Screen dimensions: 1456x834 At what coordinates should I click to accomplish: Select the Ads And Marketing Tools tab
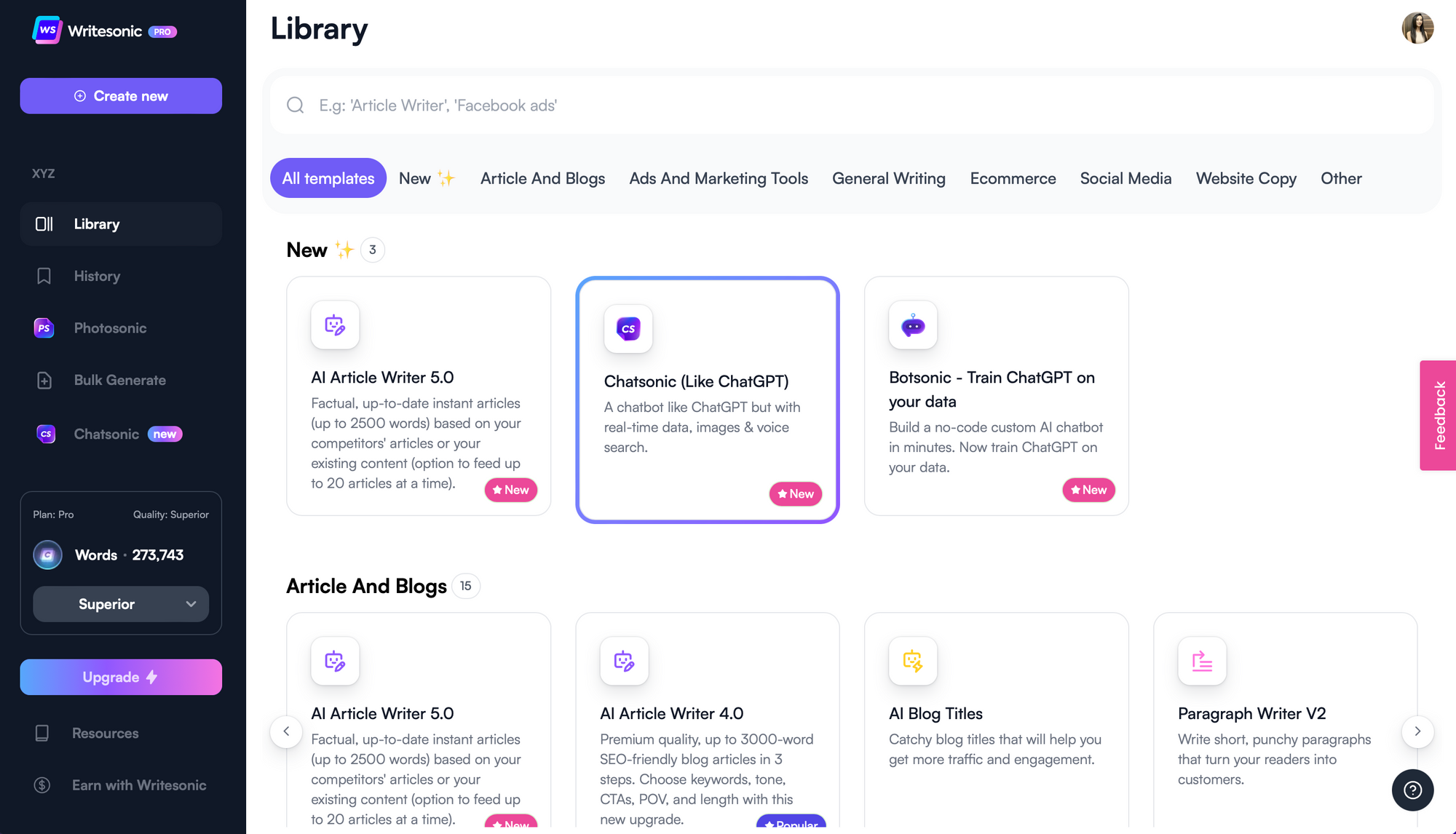718,178
